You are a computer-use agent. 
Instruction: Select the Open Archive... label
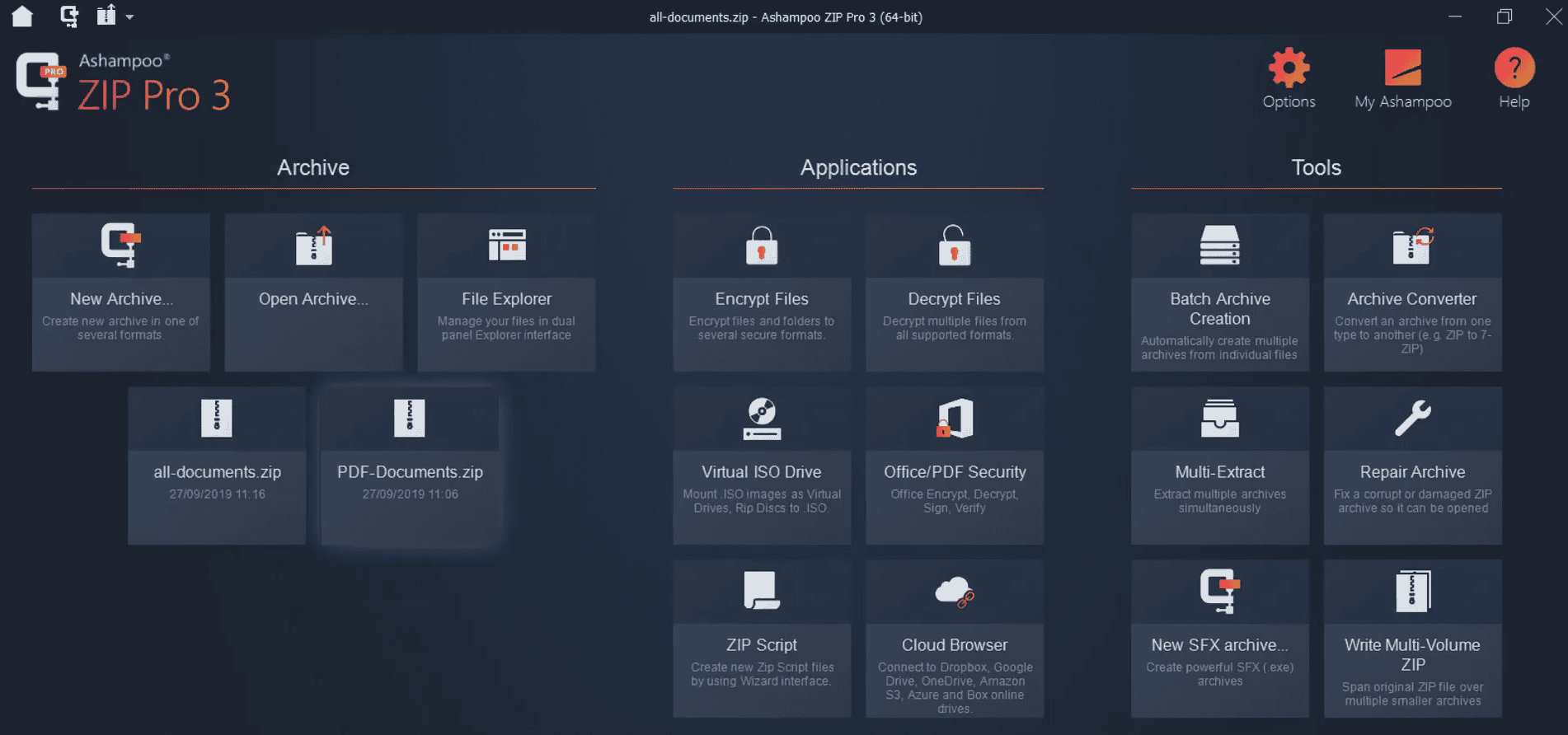point(314,299)
